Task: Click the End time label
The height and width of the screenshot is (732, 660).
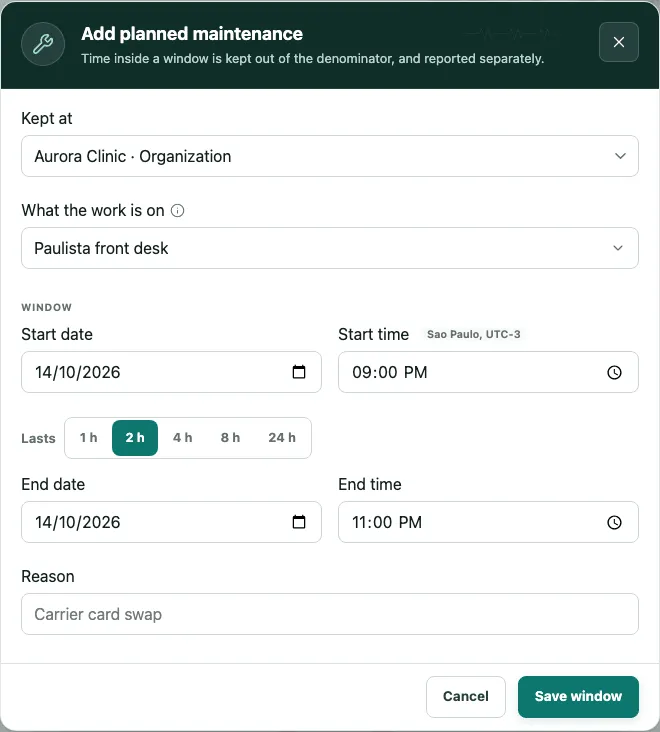Action: 370,484
